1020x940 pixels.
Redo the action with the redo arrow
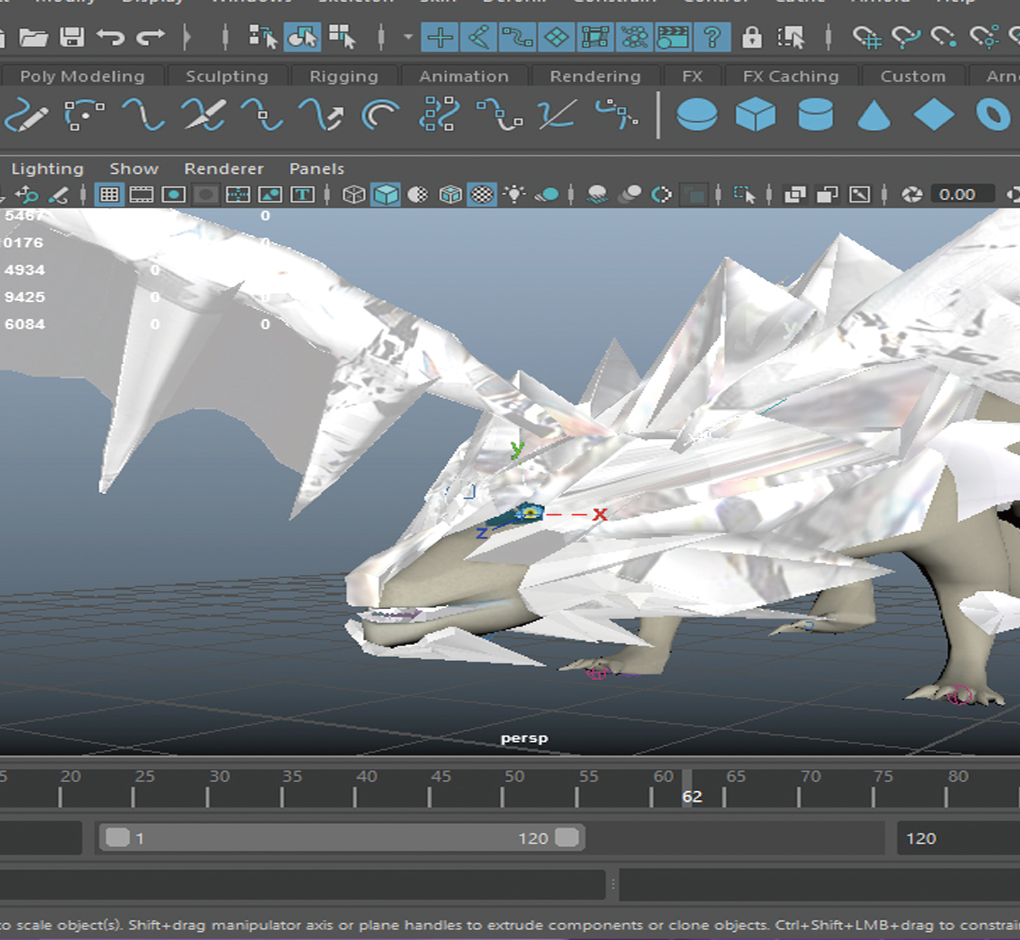(x=151, y=37)
